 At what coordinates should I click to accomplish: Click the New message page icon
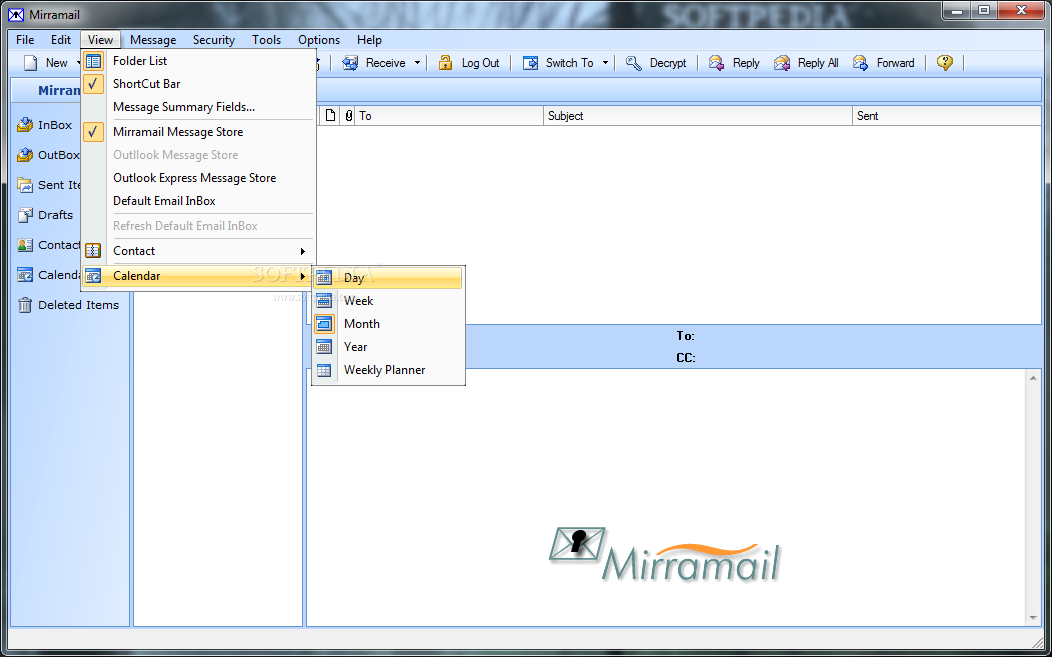pyautogui.click(x=30, y=63)
